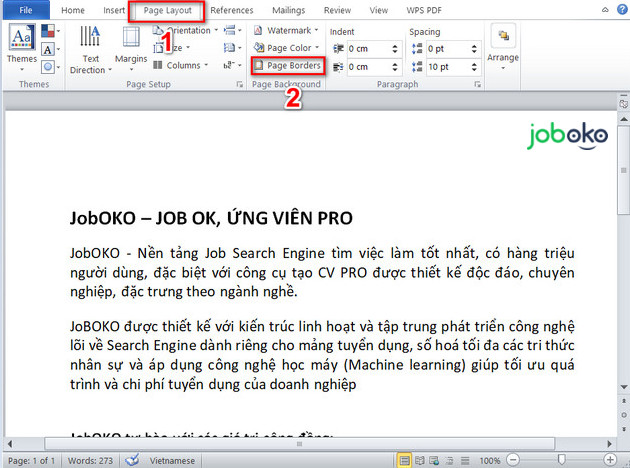Image resolution: width=630 pixels, height=468 pixels.
Task: Minimize the ribbon with the caret icon
Action: [605, 10]
